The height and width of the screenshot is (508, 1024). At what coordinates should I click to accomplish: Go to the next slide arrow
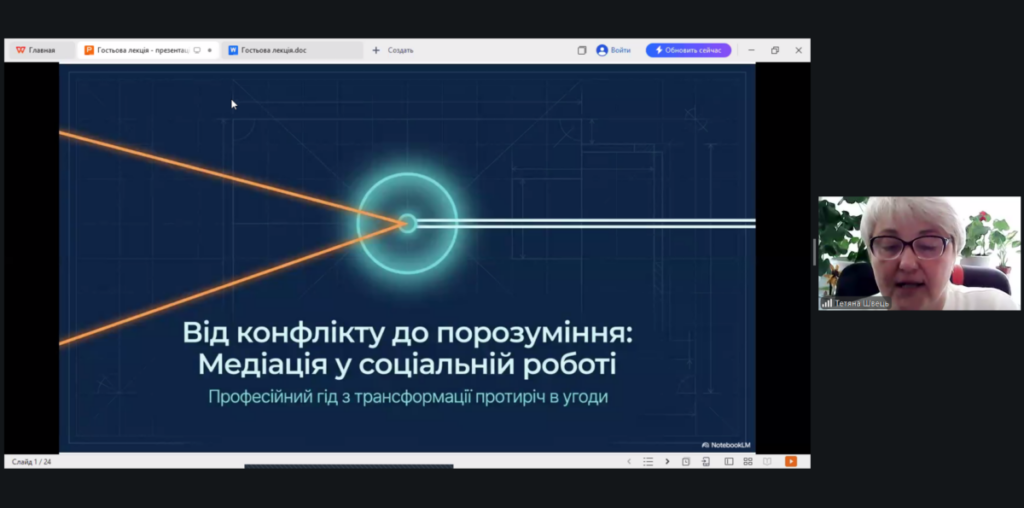(x=668, y=461)
